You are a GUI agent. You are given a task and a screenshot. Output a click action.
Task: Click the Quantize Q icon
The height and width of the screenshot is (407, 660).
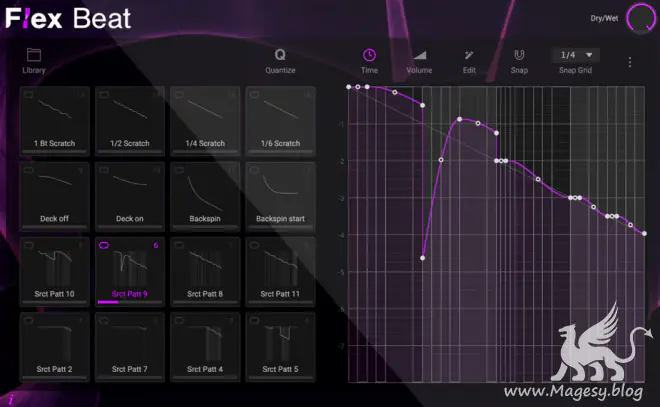(x=280, y=55)
